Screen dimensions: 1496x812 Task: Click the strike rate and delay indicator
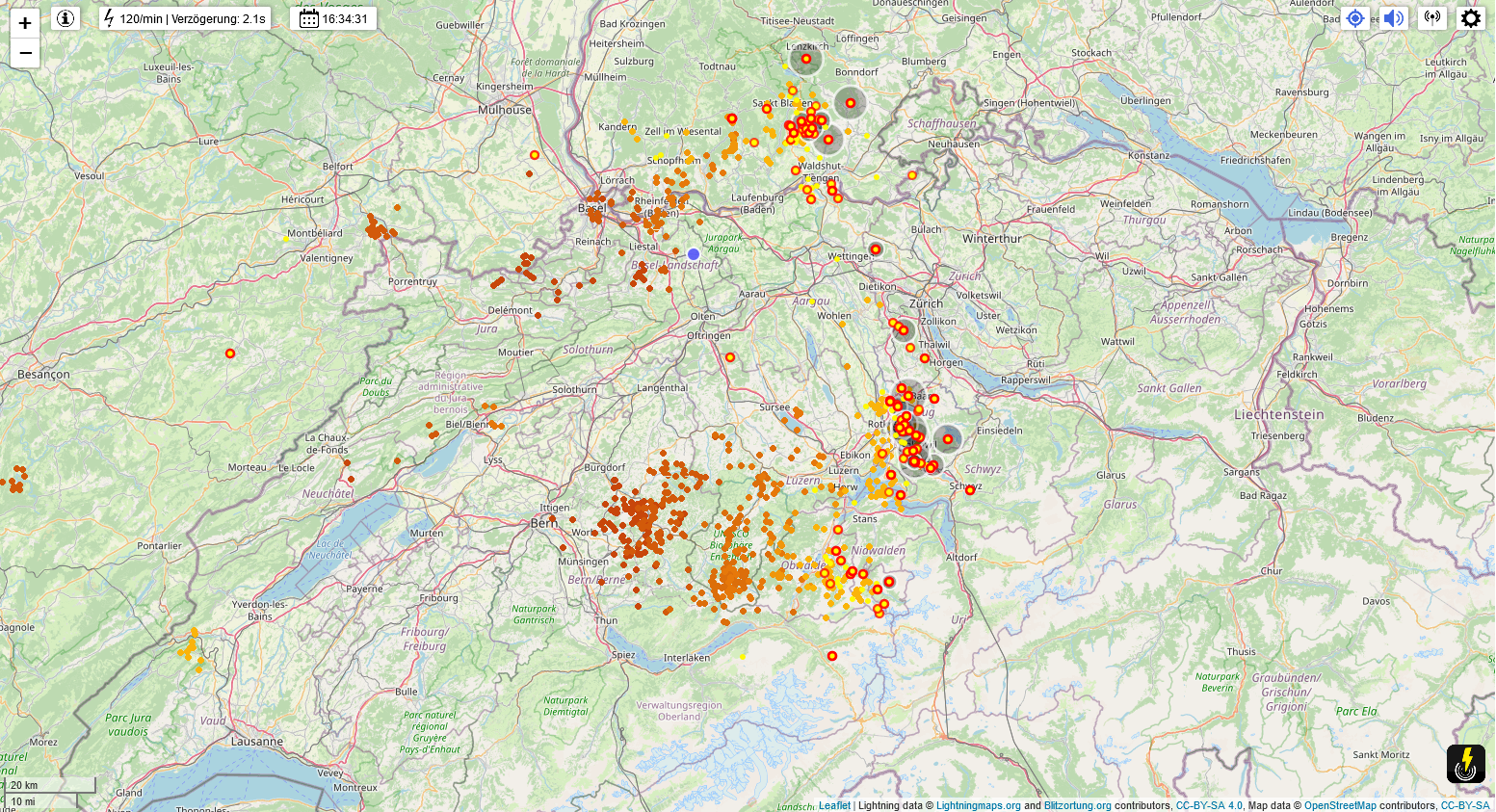pos(185,18)
